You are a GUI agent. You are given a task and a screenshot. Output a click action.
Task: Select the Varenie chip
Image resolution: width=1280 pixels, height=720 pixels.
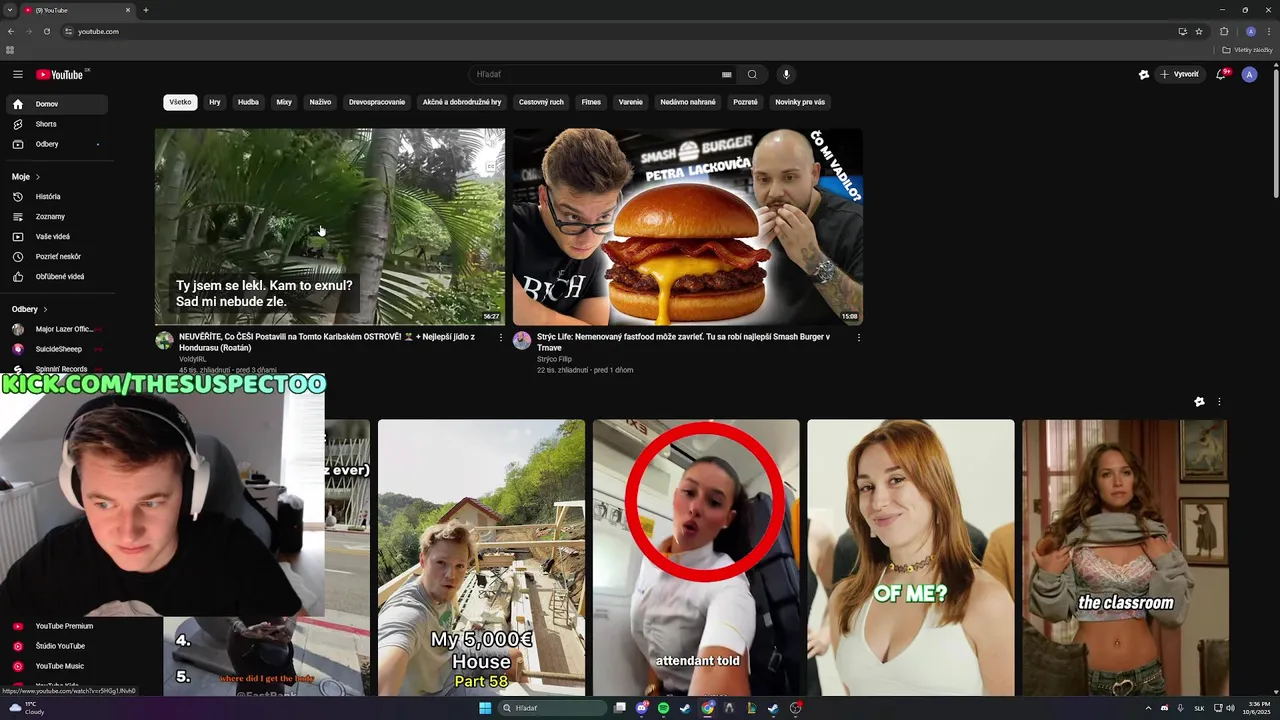point(630,102)
